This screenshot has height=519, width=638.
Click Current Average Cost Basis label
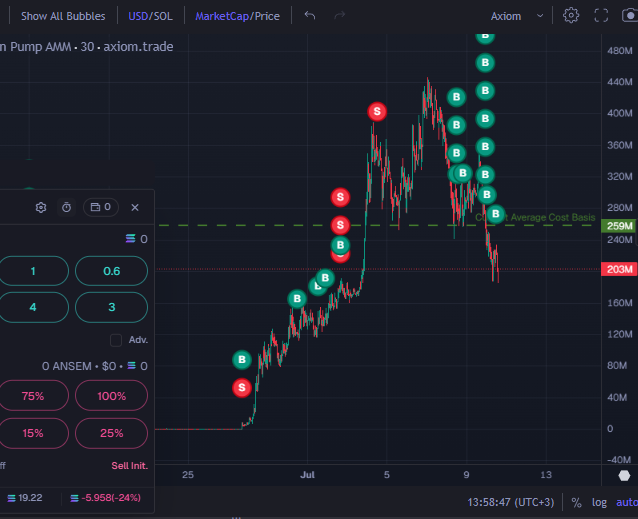(535, 218)
